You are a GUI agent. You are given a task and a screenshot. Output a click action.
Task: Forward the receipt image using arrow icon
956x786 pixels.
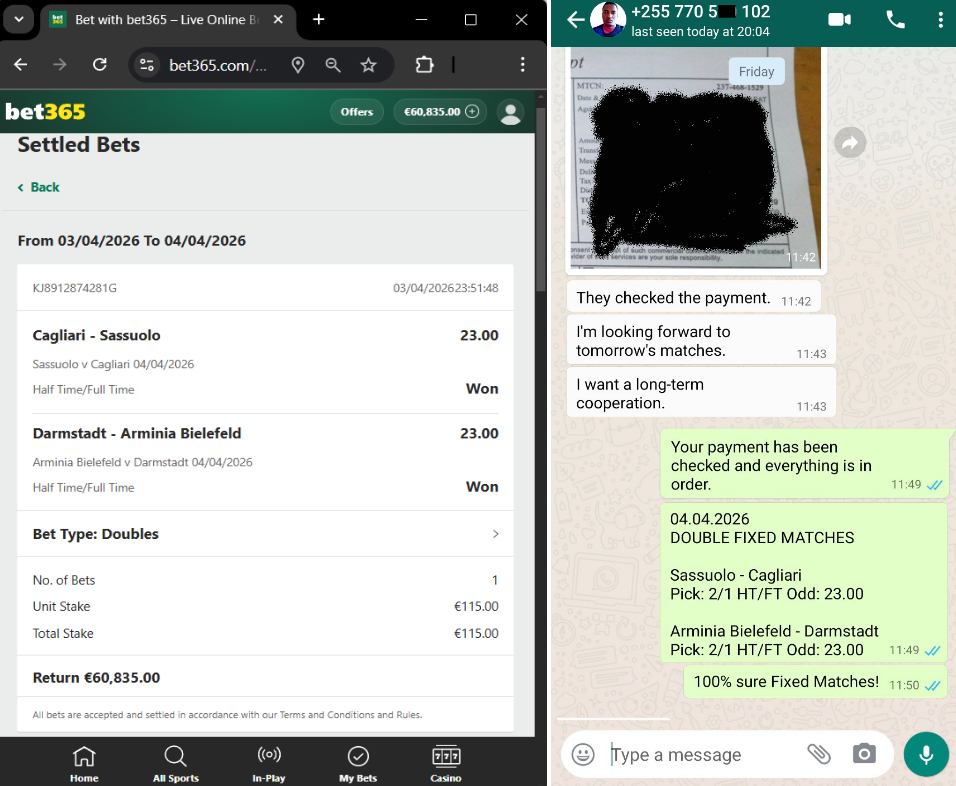pyautogui.click(x=849, y=144)
